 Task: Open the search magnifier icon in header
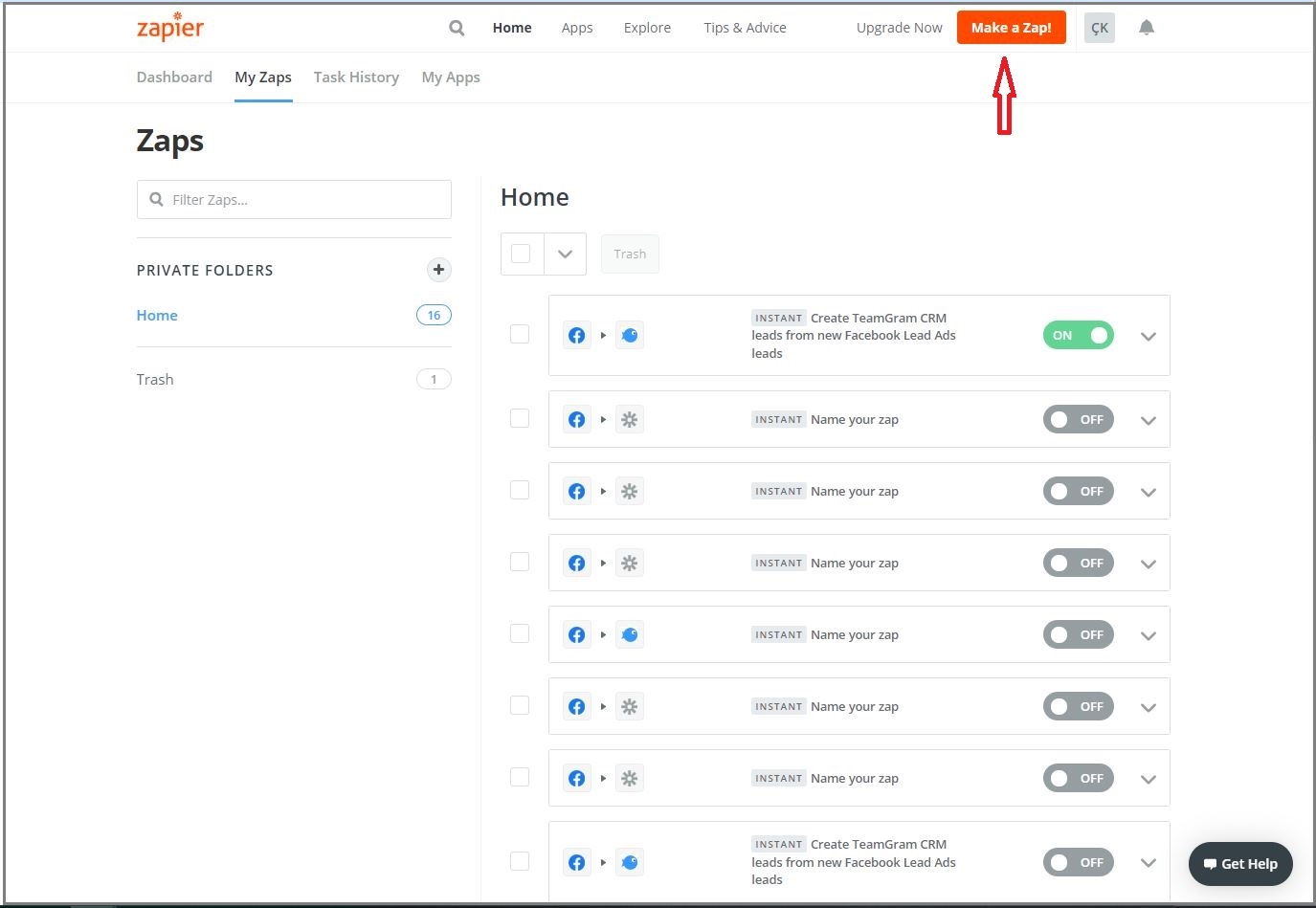click(457, 28)
